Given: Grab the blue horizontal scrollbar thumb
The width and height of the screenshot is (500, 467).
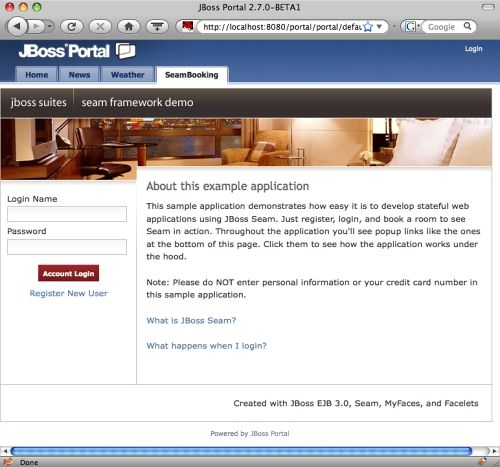Looking at the screenshot, I should pyautogui.click(x=241, y=451).
